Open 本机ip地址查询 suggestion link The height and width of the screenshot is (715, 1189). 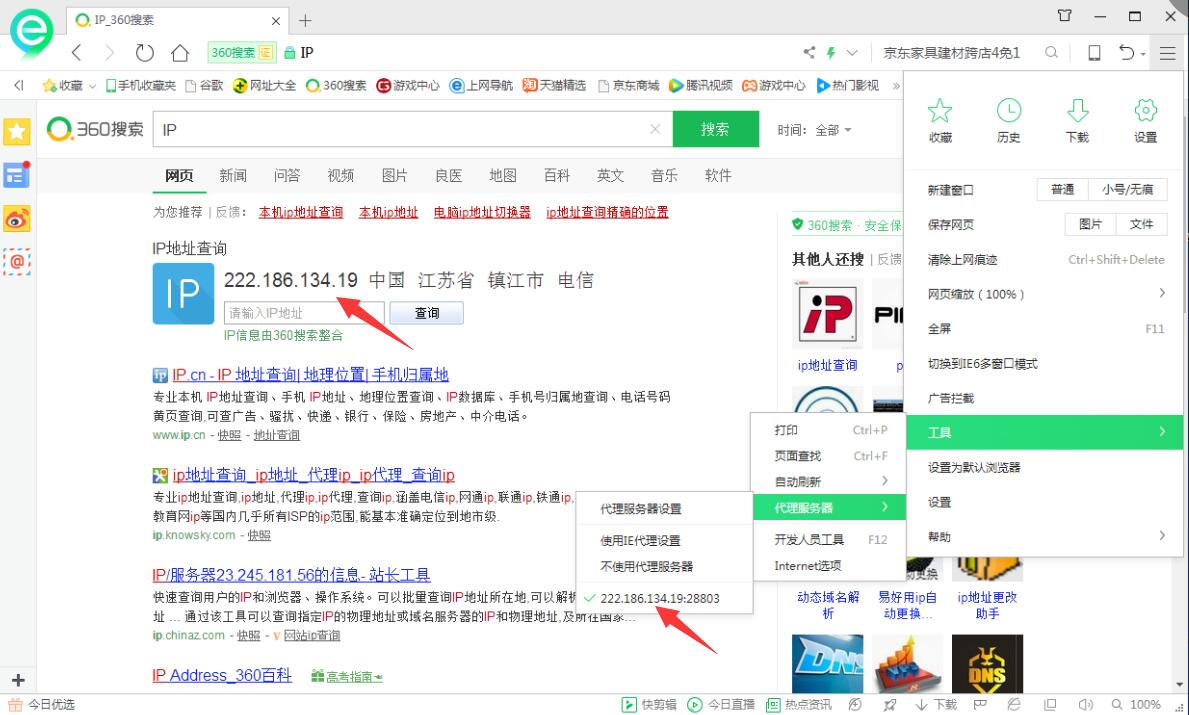[300, 212]
